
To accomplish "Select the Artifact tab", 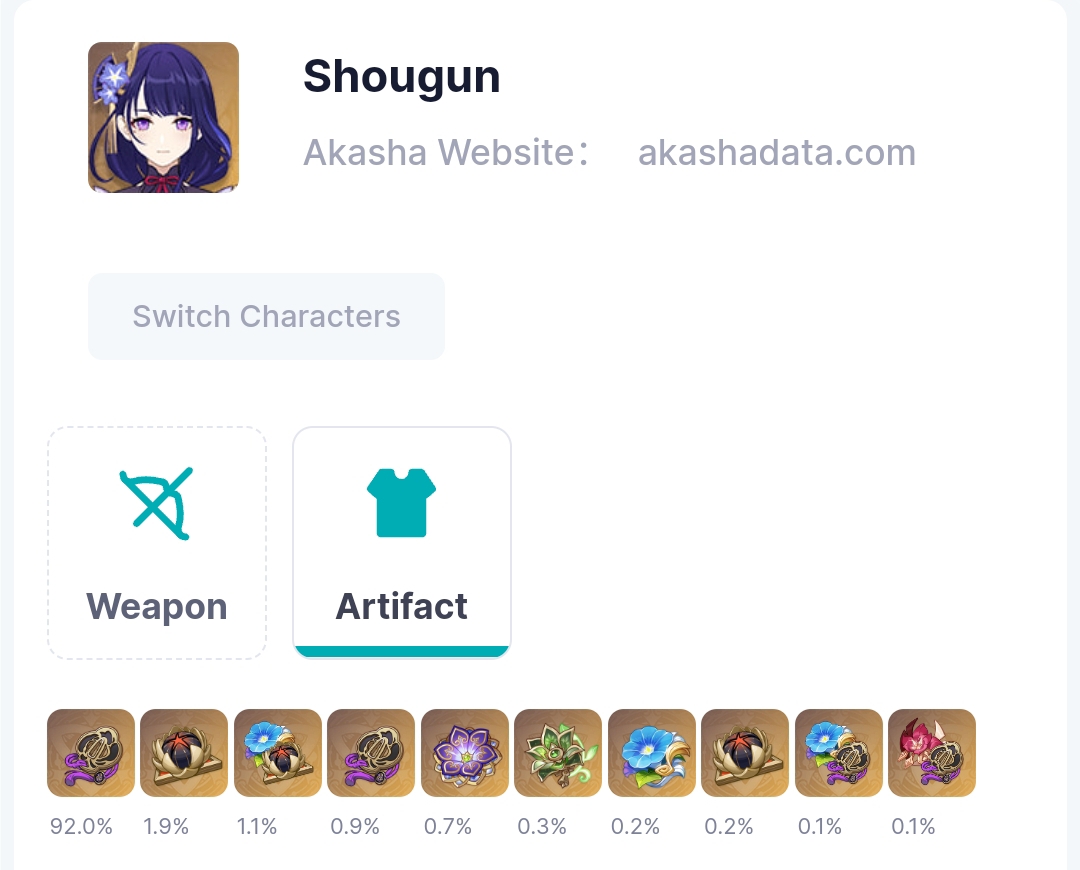I will tap(402, 543).
